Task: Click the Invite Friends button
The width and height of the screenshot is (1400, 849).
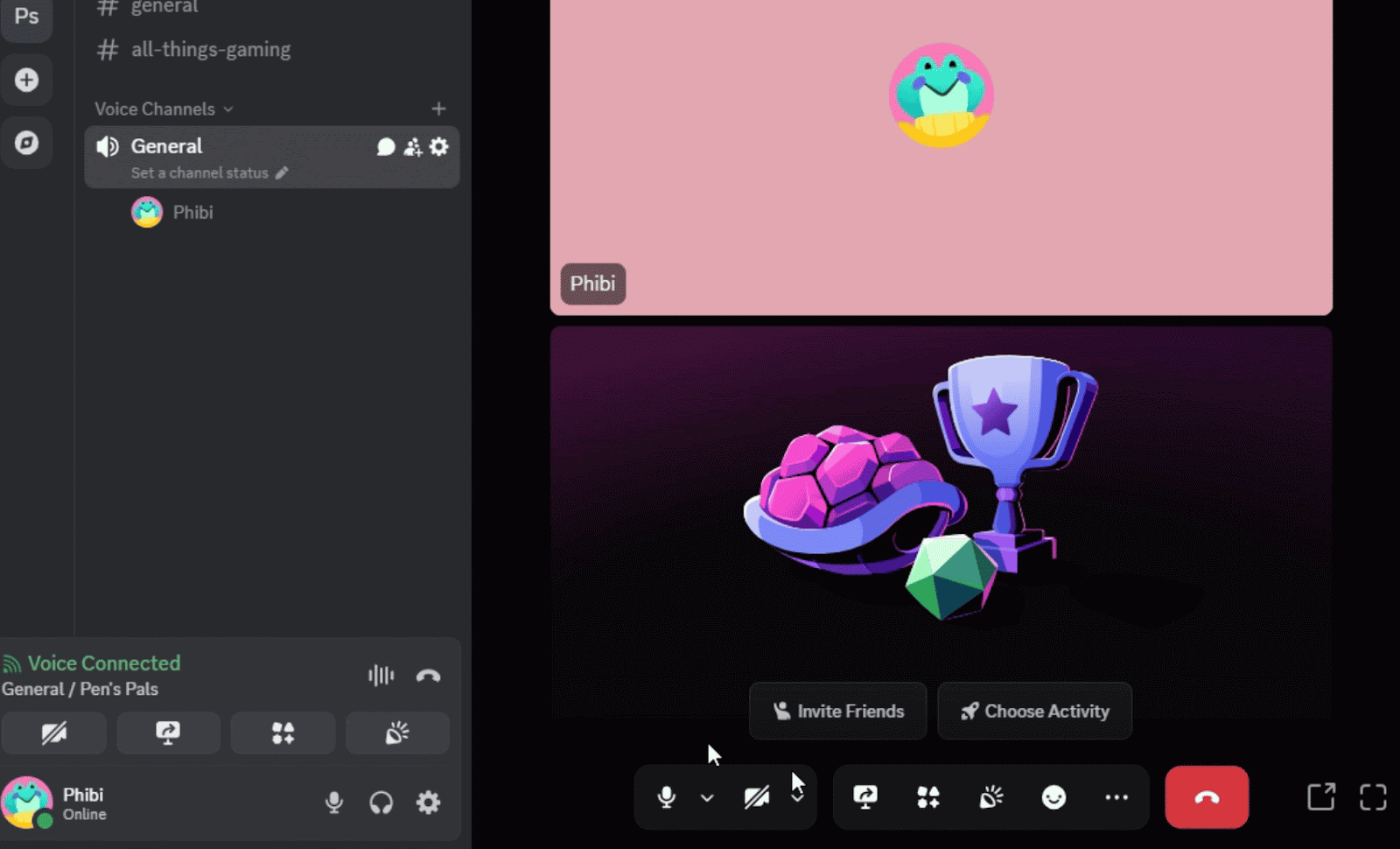Action: point(836,711)
